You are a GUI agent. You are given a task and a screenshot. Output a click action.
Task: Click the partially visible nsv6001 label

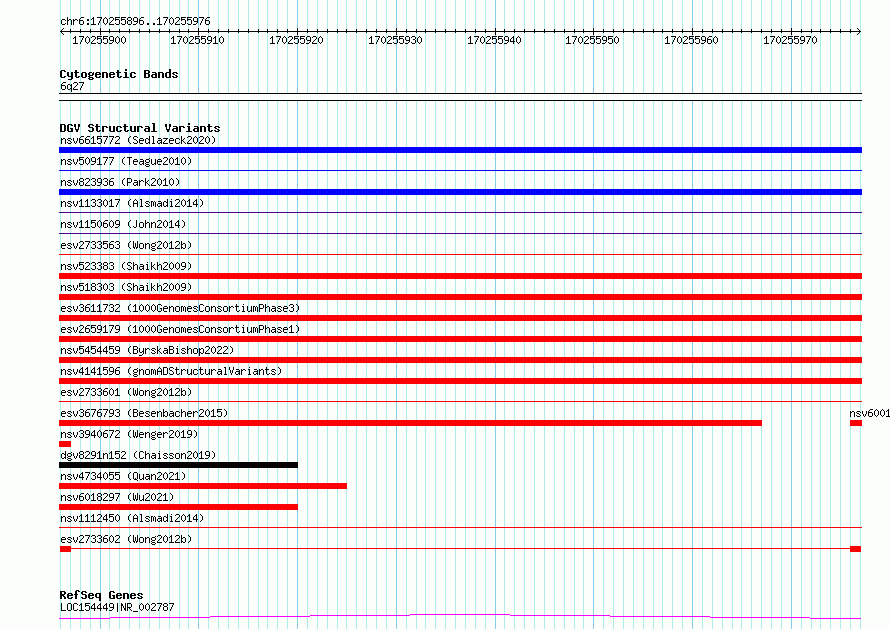pos(870,413)
